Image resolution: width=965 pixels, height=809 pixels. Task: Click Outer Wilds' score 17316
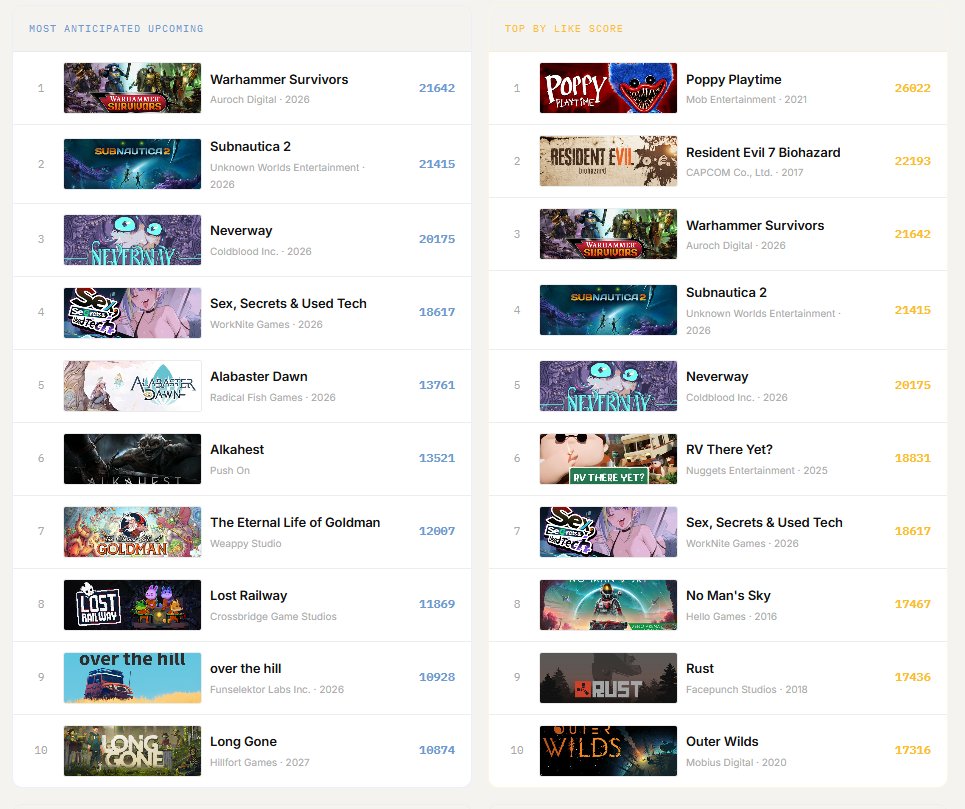tap(912, 750)
